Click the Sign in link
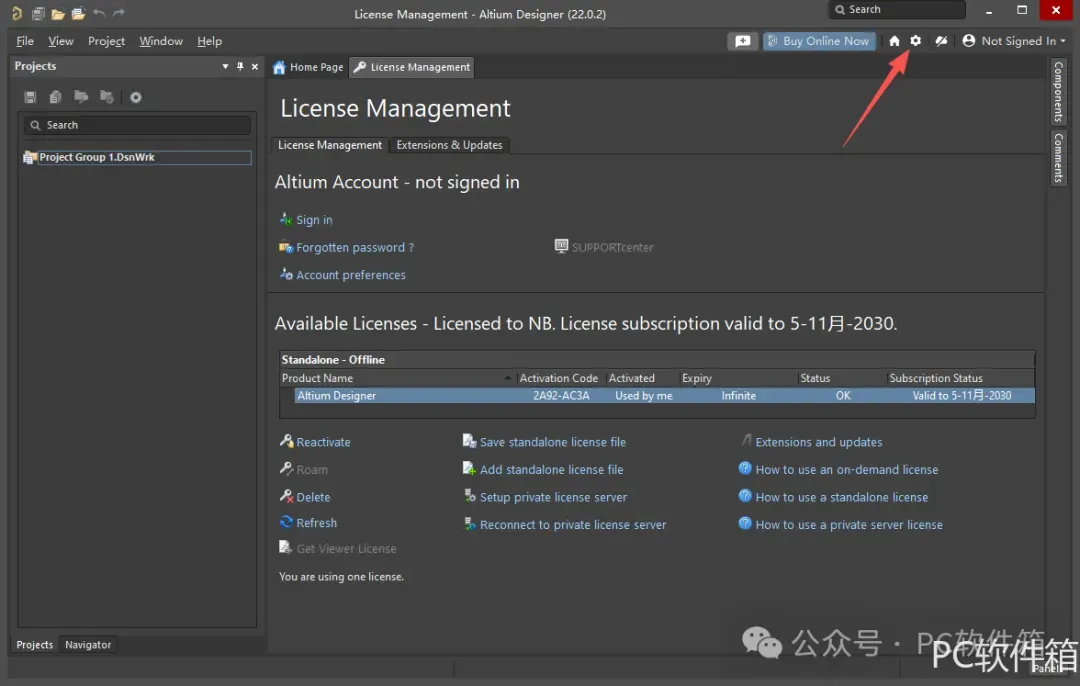 (313, 220)
